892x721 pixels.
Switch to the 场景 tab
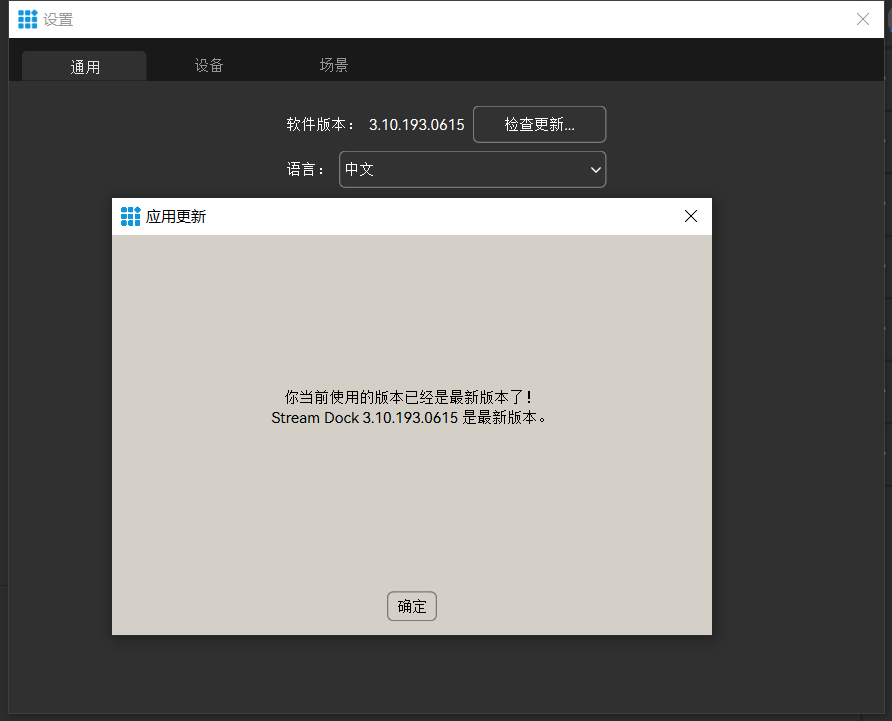coord(333,65)
